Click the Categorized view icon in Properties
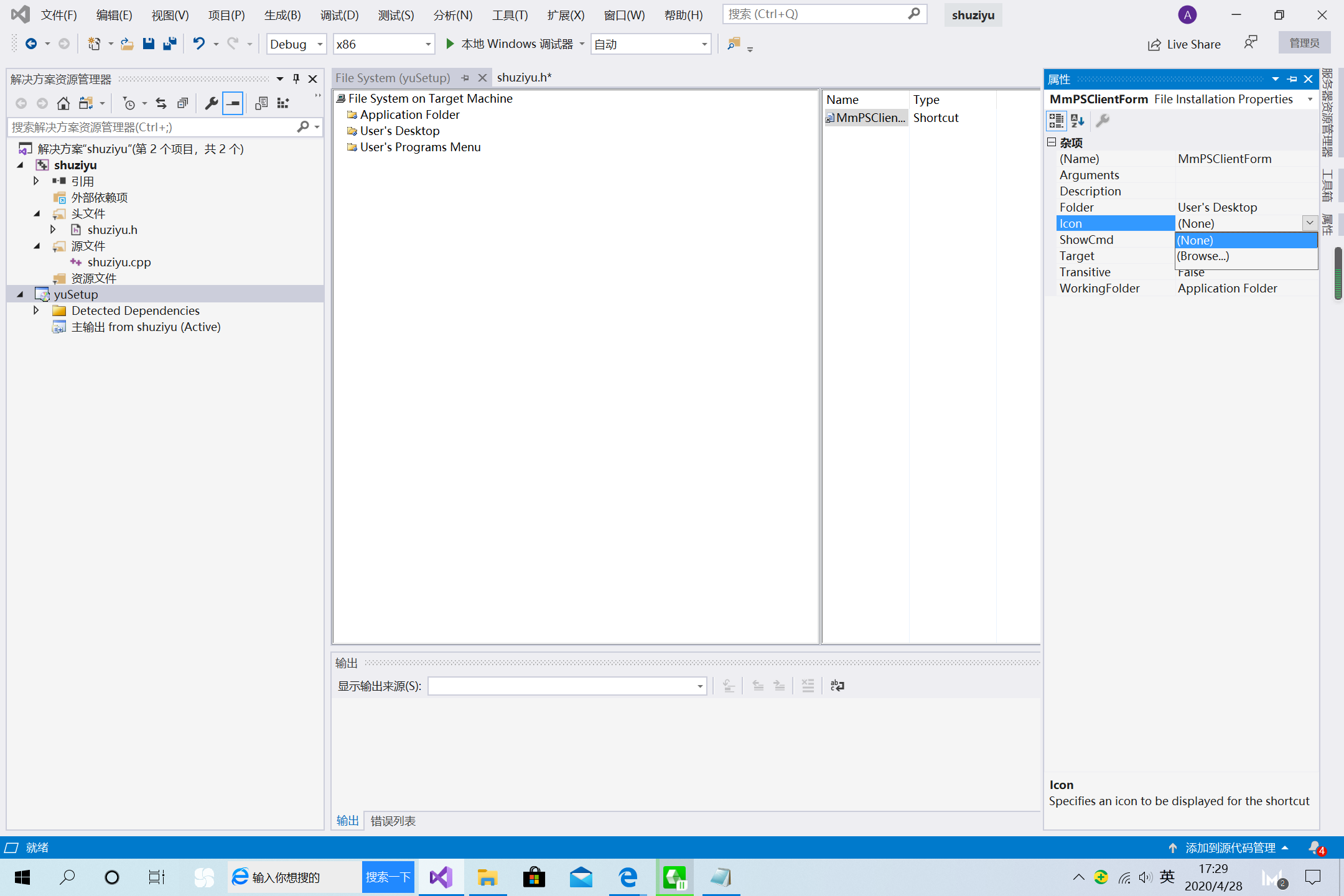Viewport: 1344px width, 896px height. pyautogui.click(x=1056, y=120)
